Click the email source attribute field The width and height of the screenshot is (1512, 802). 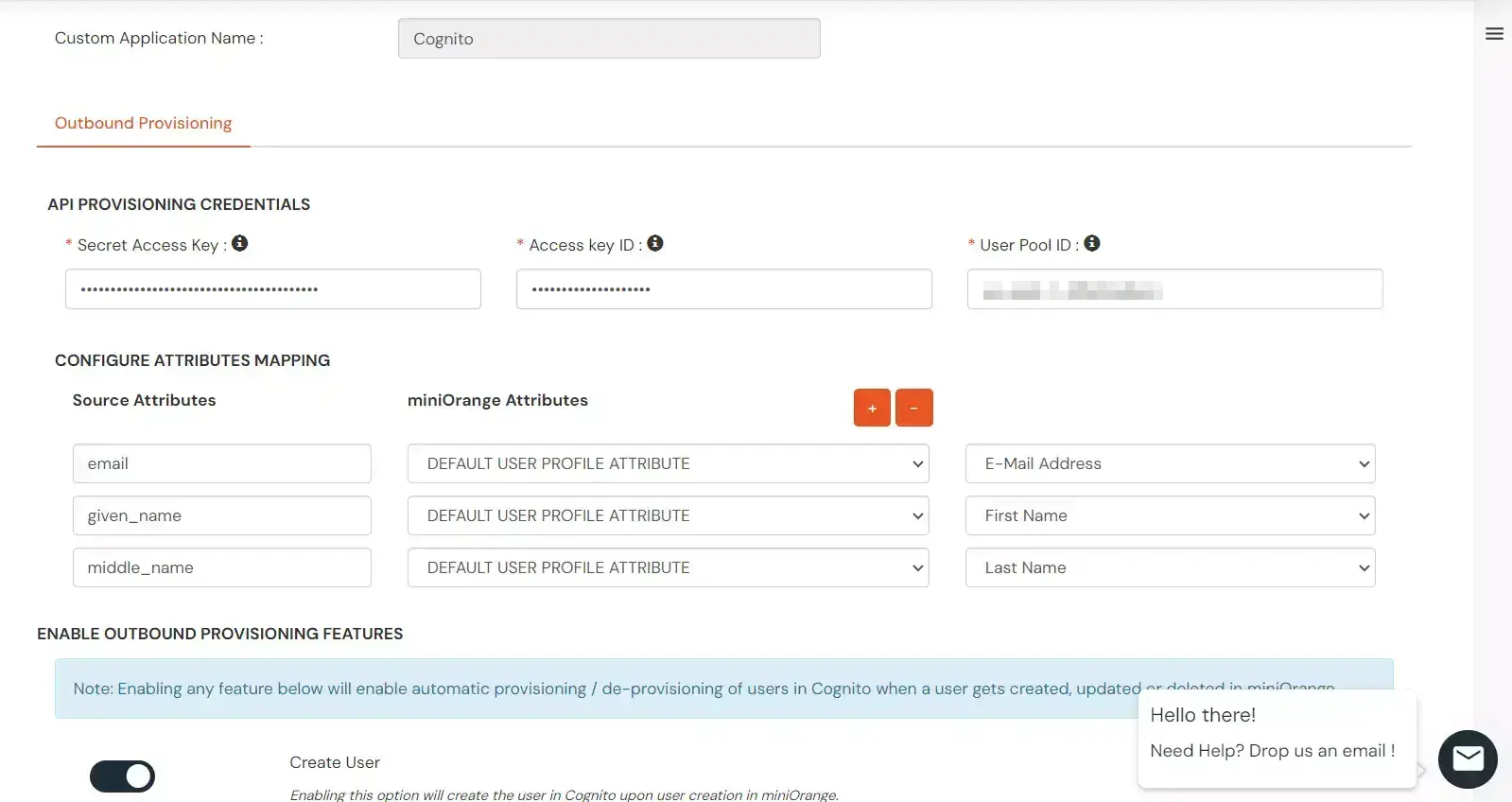click(222, 463)
